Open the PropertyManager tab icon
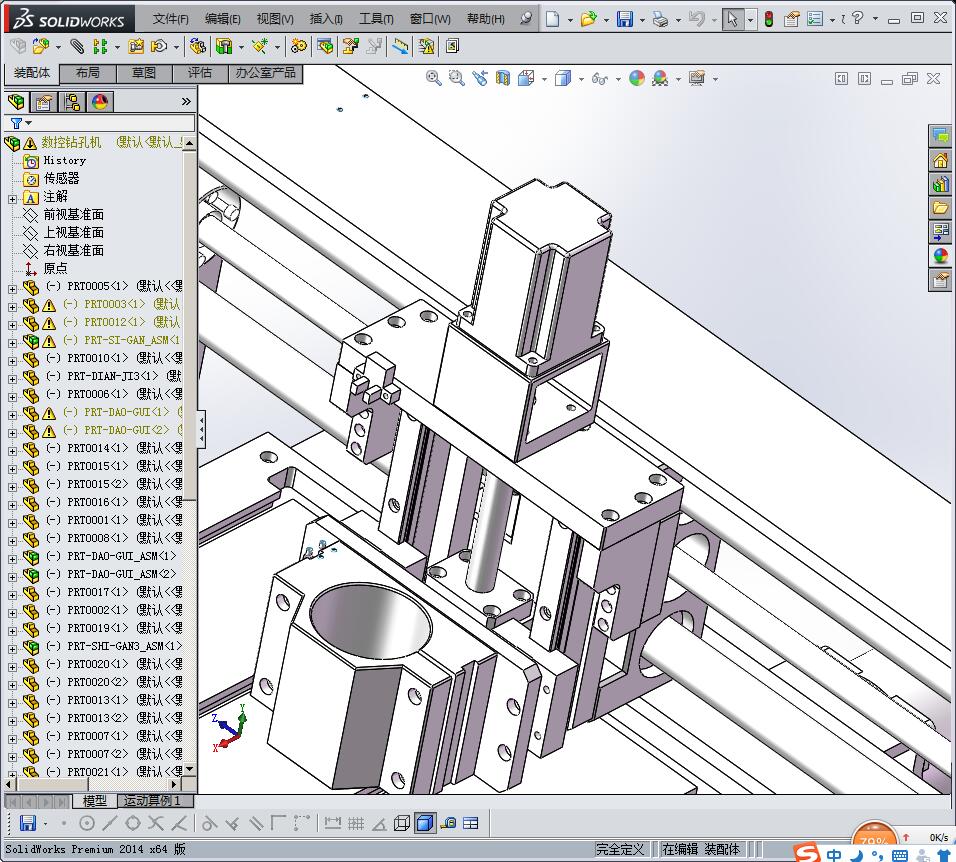 pos(44,101)
